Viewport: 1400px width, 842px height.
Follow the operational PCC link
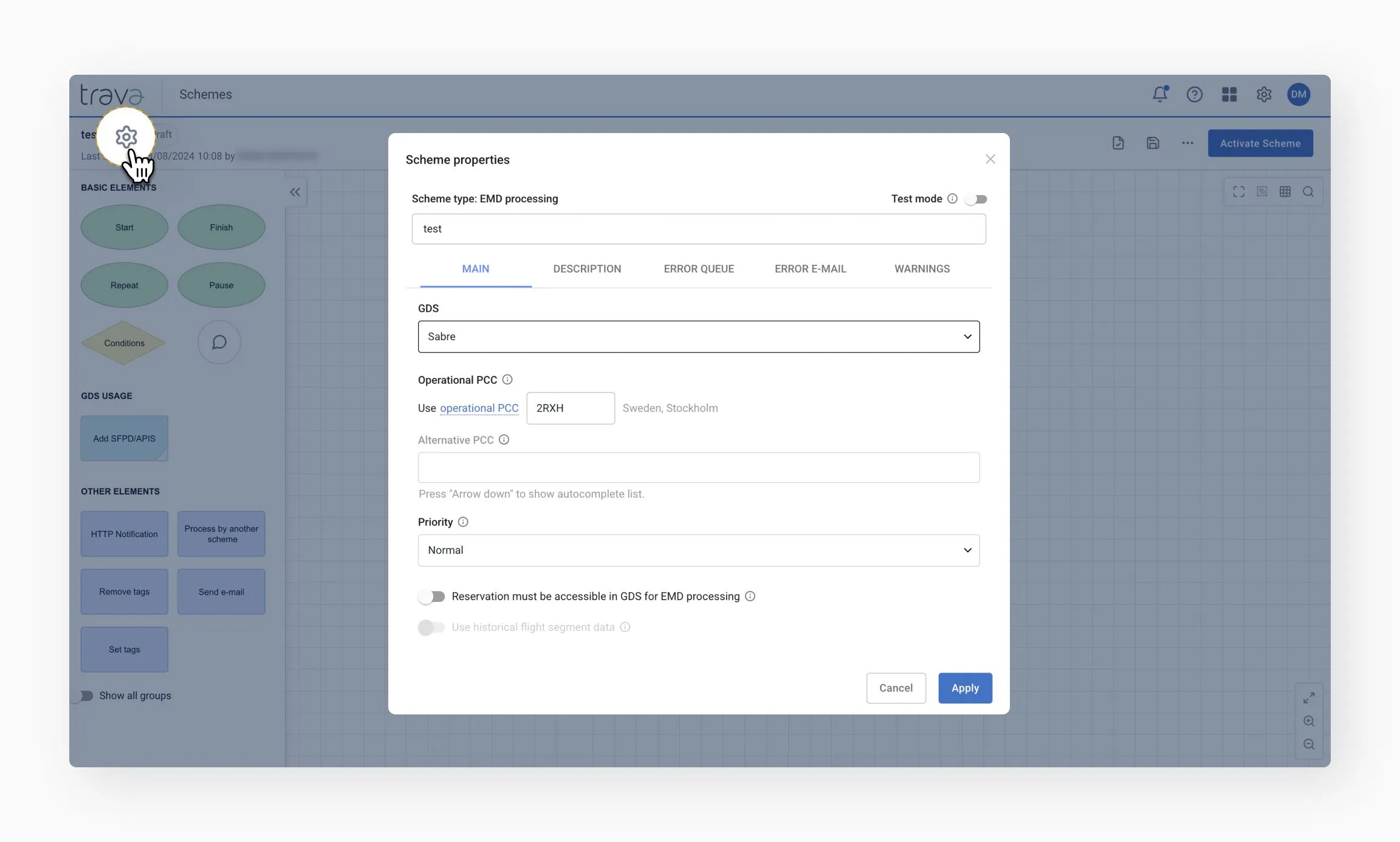(x=479, y=408)
